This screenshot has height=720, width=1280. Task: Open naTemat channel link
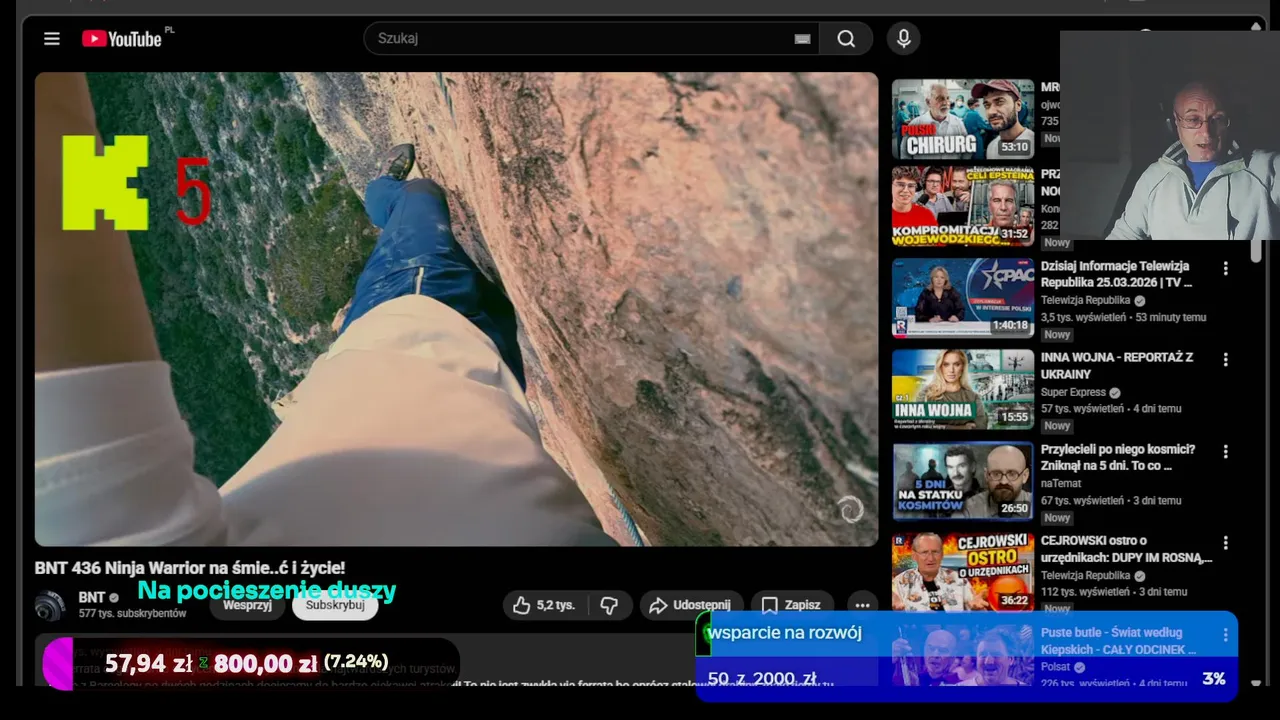pyautogui.click(x=1061, y=483)
